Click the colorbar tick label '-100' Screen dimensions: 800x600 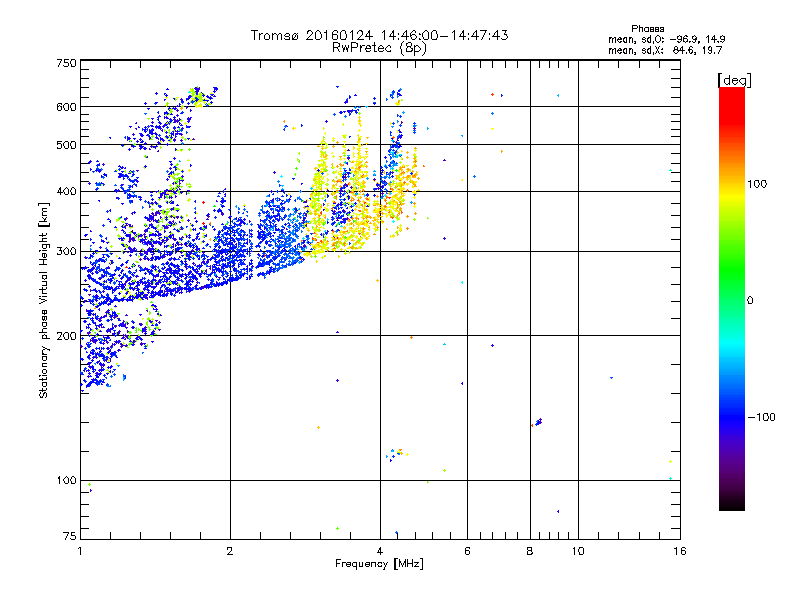(761, 417)
